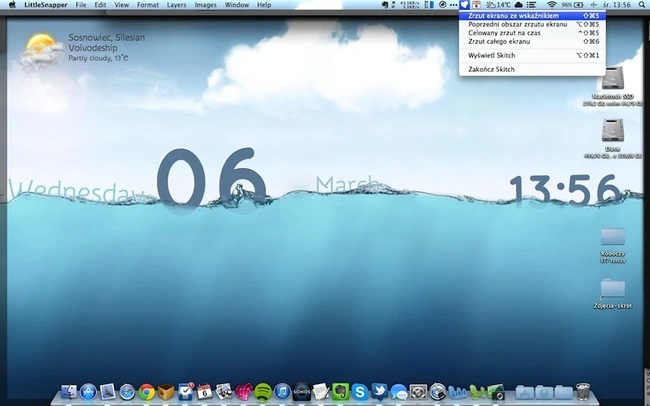Open the brown box app in Dock
650x406 pixels.
pos(166,391)
